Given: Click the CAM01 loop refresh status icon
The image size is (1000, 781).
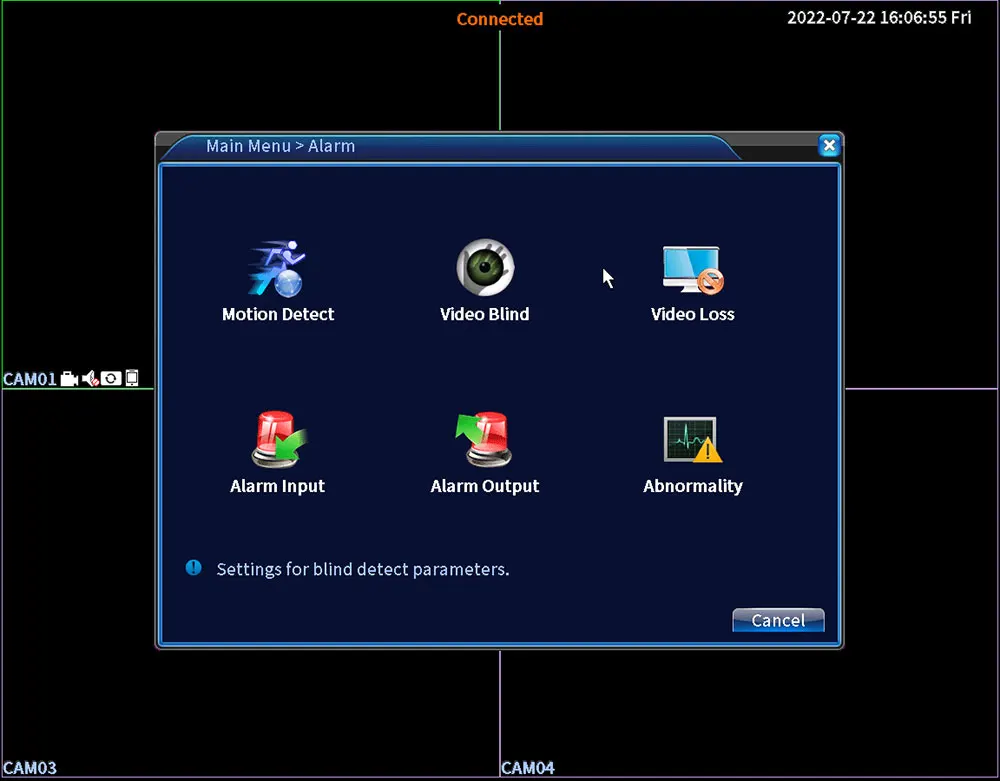Looking at the screenshot, I should point(111,379).
